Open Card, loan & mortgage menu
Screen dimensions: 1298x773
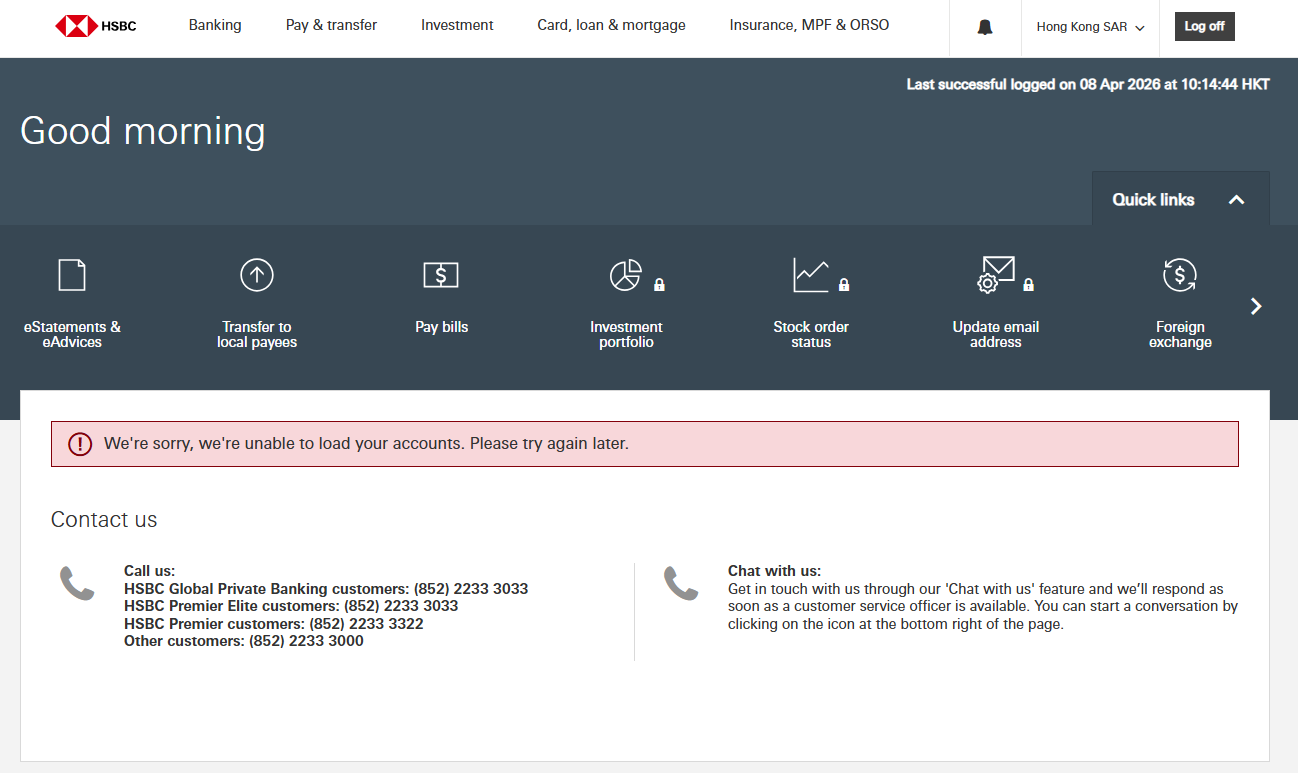[x=611, y=25]
